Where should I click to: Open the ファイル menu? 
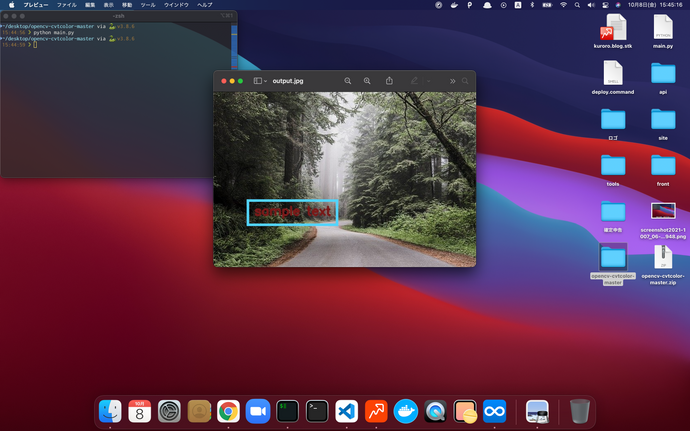(x=67, y=5)
